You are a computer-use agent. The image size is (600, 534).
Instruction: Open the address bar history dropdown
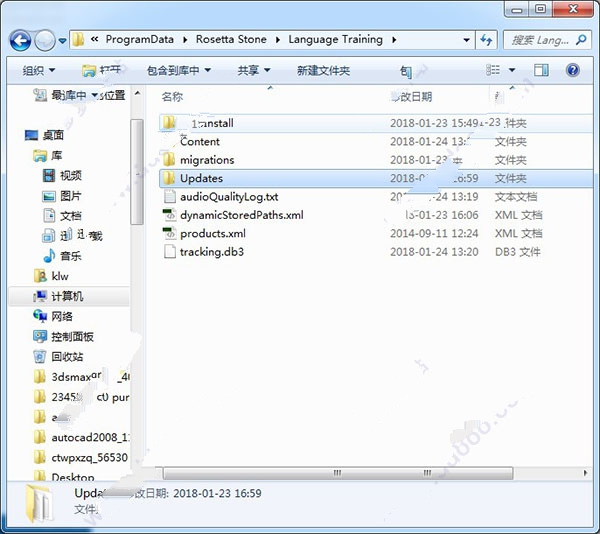(466, 40)
